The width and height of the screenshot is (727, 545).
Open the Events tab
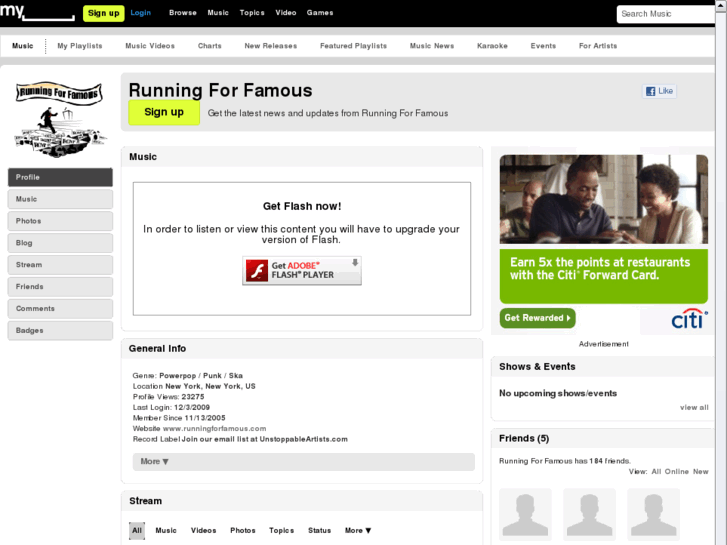coord(543,46)
